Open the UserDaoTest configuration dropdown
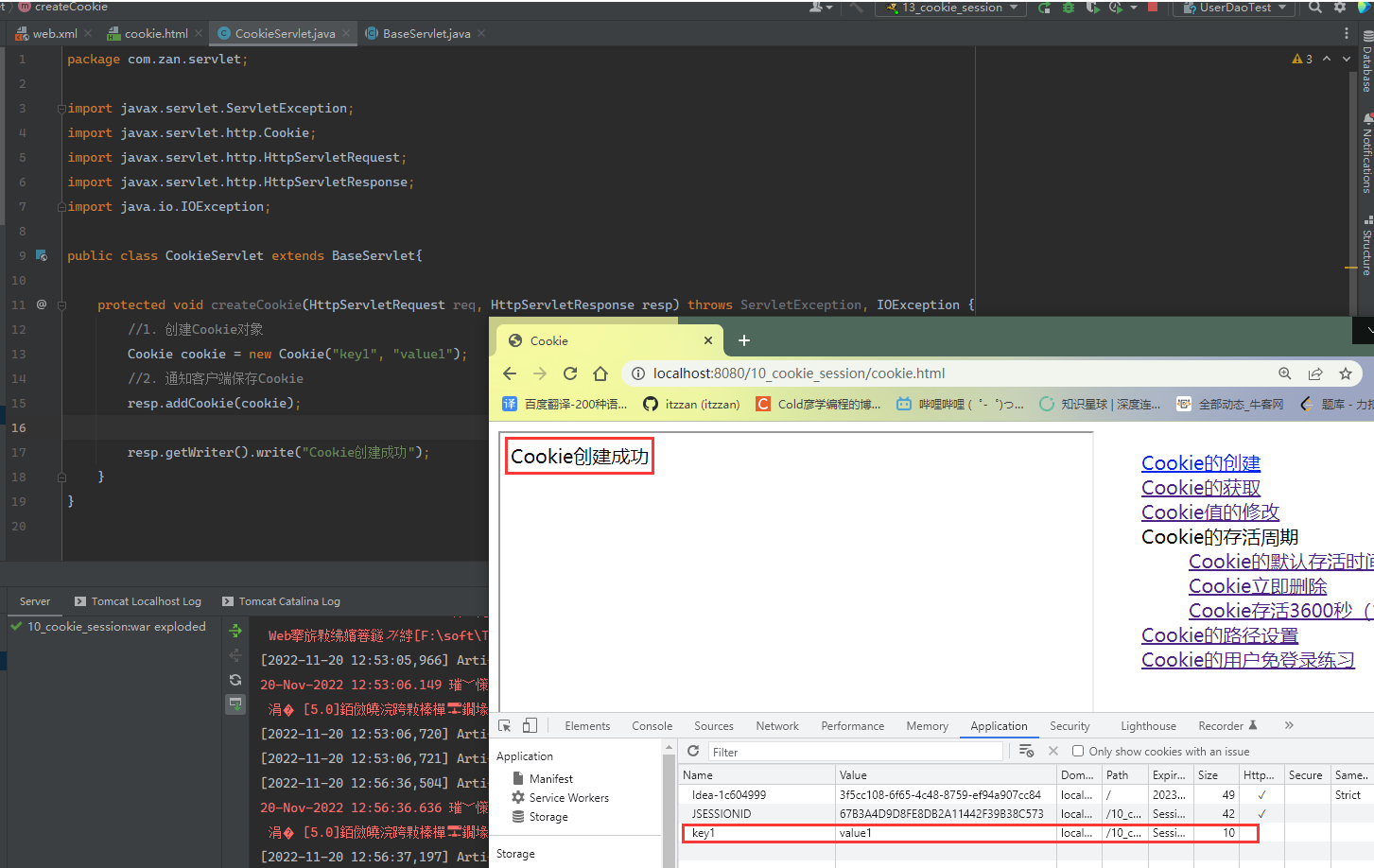The width and height of the screenshot is (1374, 868). pyautogui.click(x=1234, y=8)
